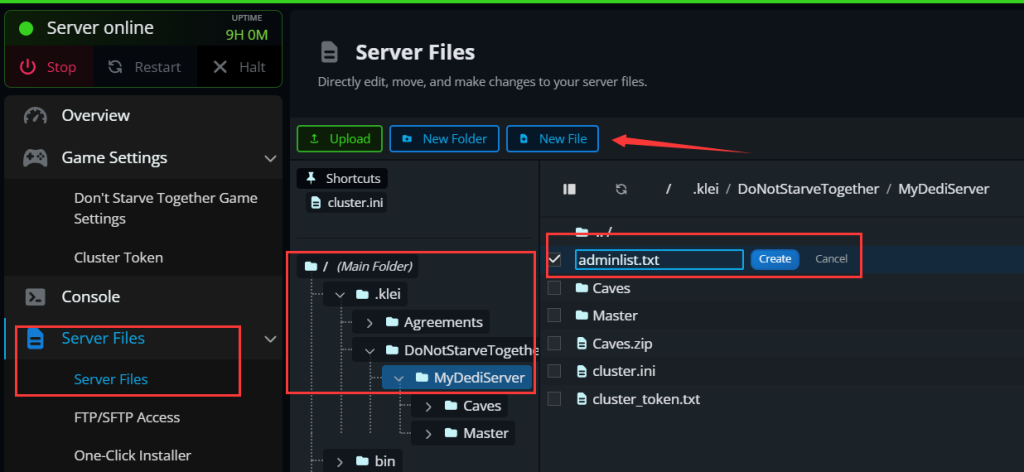Click the adminlist.txt filename input field
Viewport: 1024px width, 472px height.
658,260
